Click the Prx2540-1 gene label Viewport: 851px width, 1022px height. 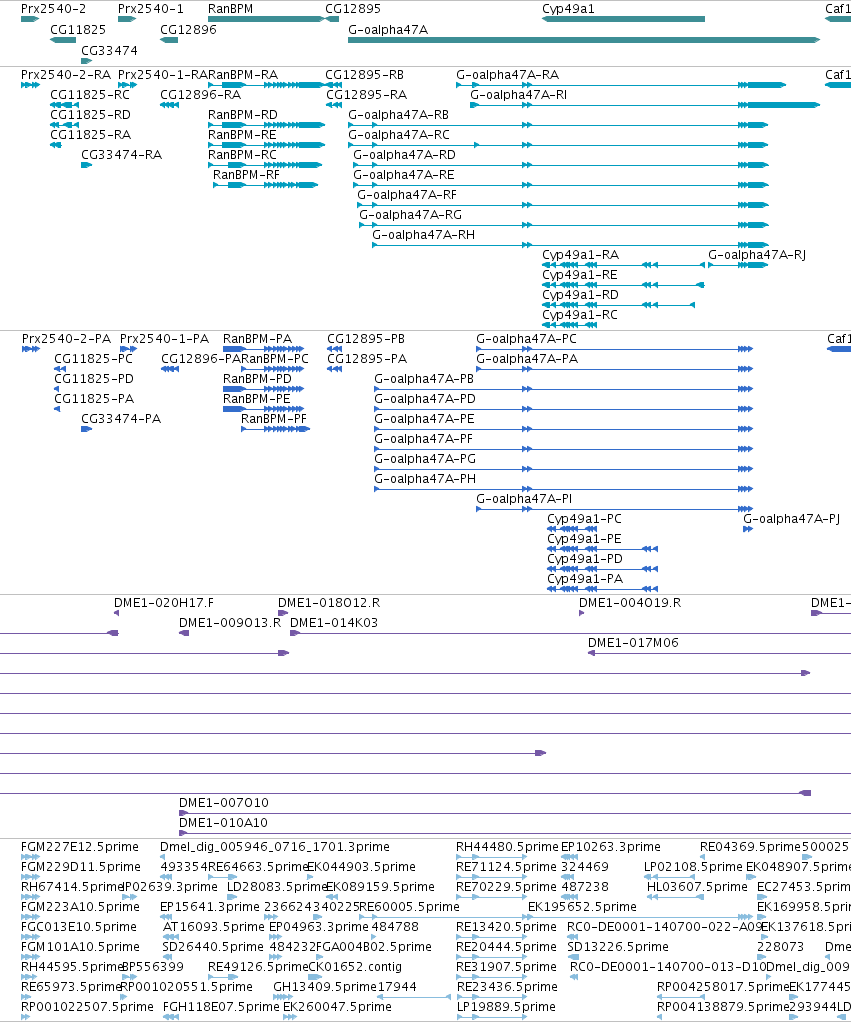[x=151, y=9]
